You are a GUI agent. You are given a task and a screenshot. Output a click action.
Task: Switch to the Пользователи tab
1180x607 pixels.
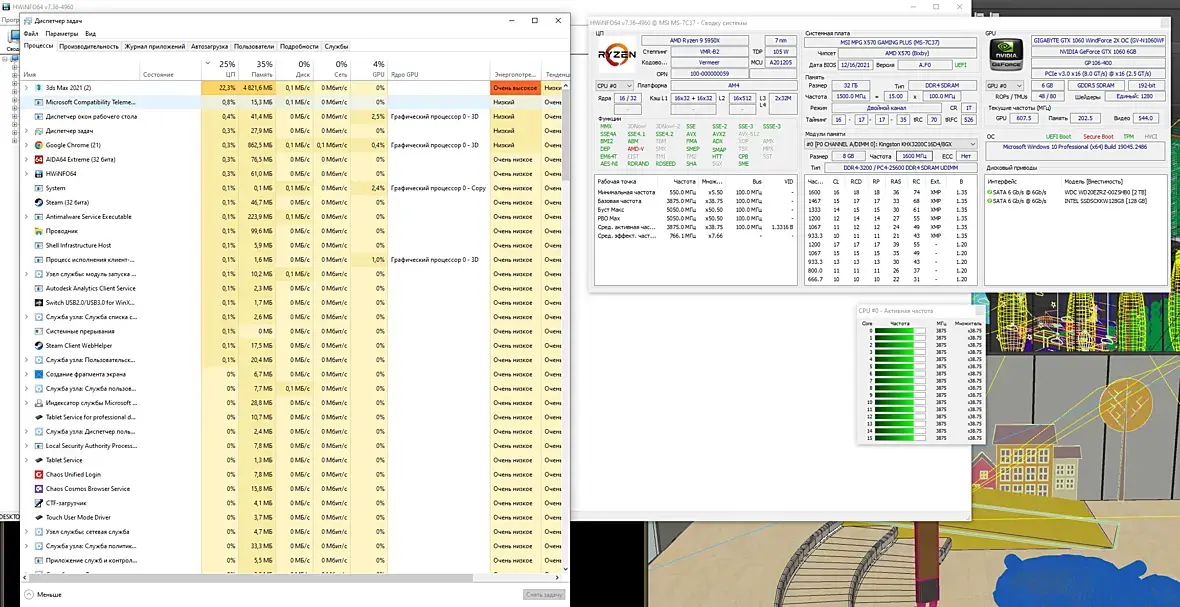coord(254,47)
